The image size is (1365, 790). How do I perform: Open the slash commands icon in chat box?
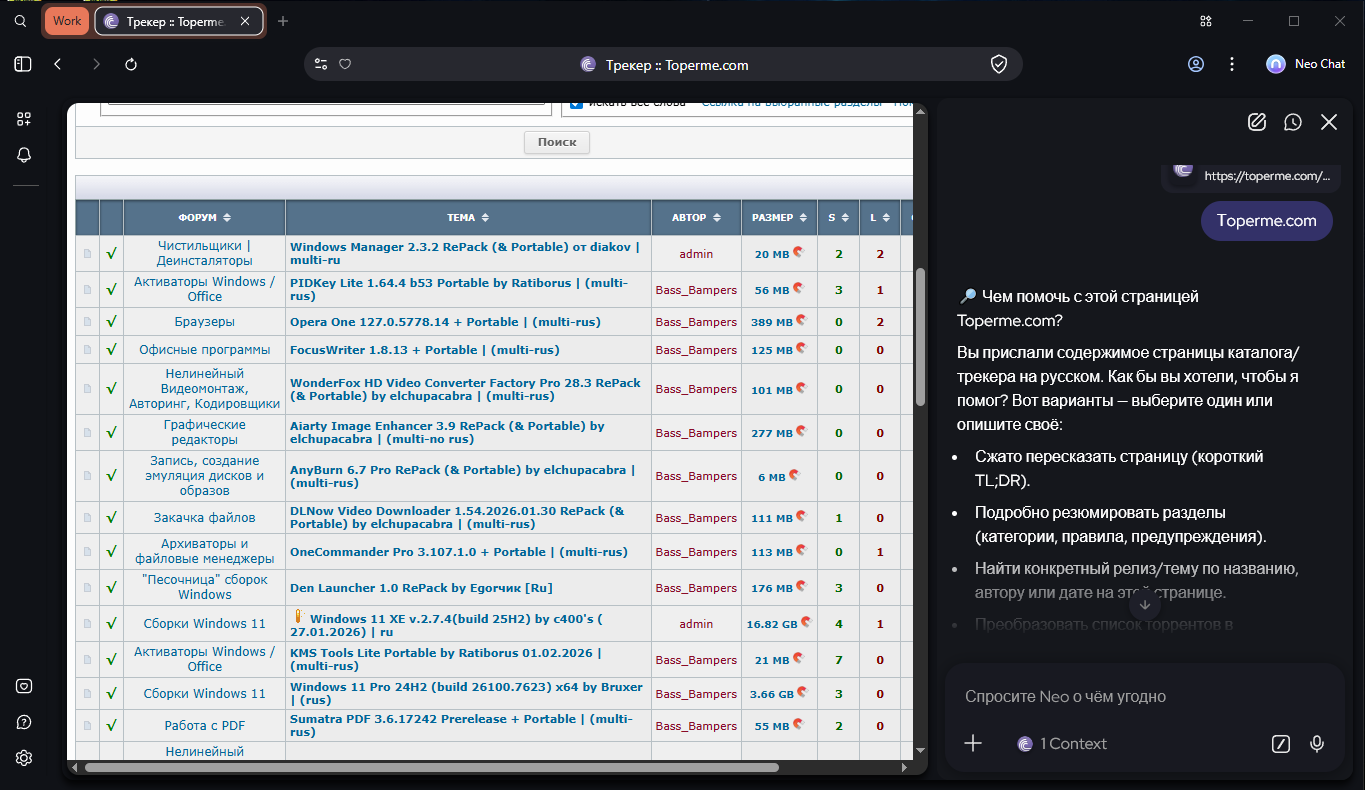point(1281,743)
